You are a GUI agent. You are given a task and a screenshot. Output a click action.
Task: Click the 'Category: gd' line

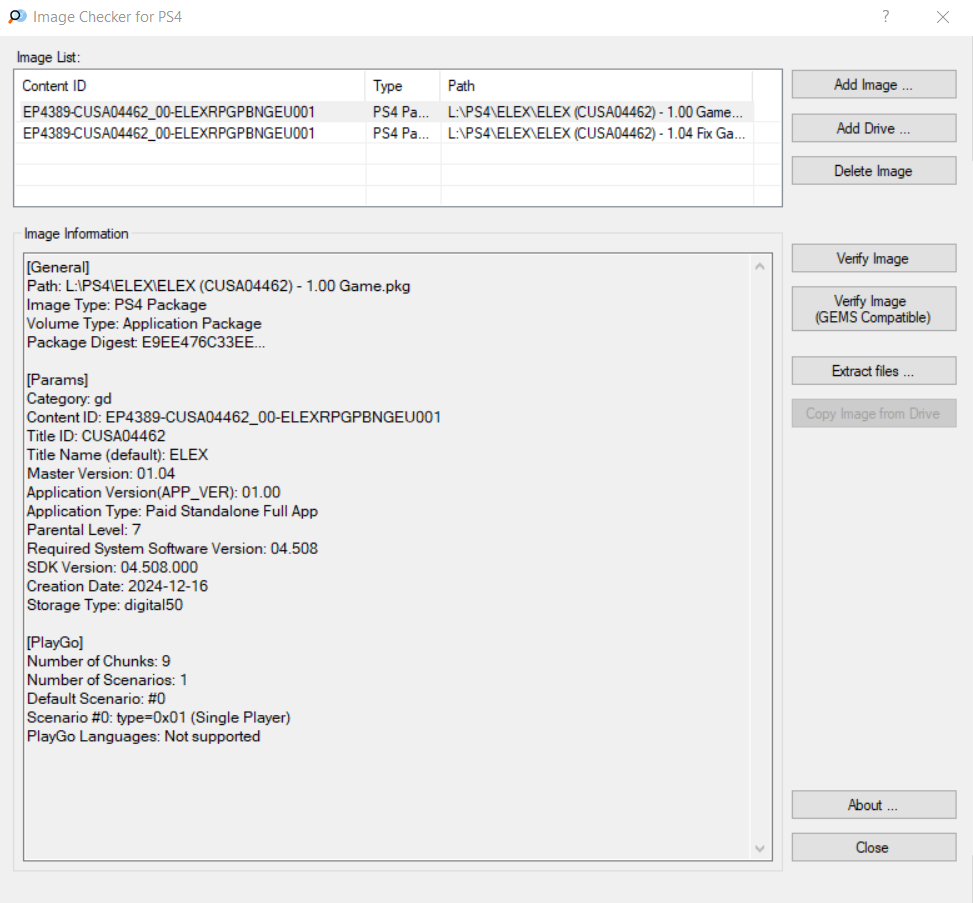click(69, 398)
